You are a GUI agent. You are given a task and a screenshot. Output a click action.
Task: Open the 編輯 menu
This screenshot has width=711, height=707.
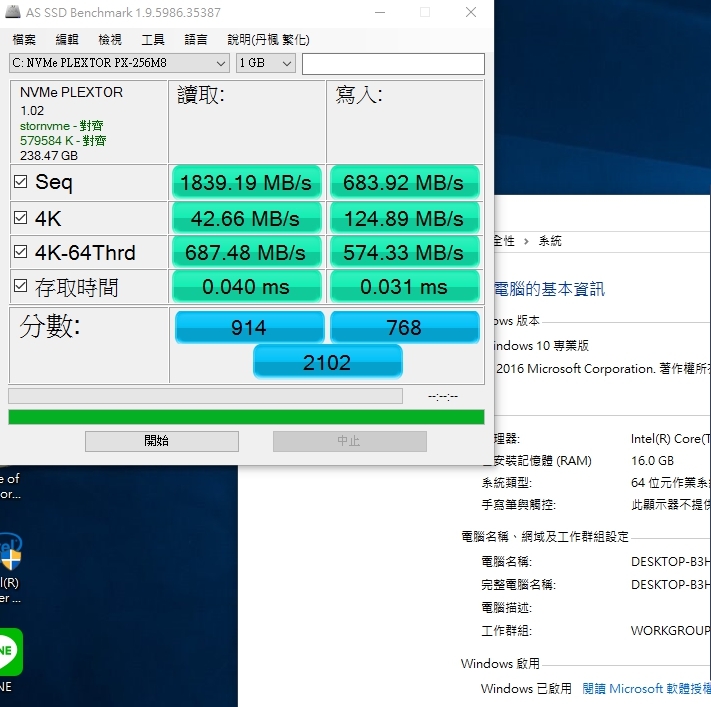click(x=67, y=39)
